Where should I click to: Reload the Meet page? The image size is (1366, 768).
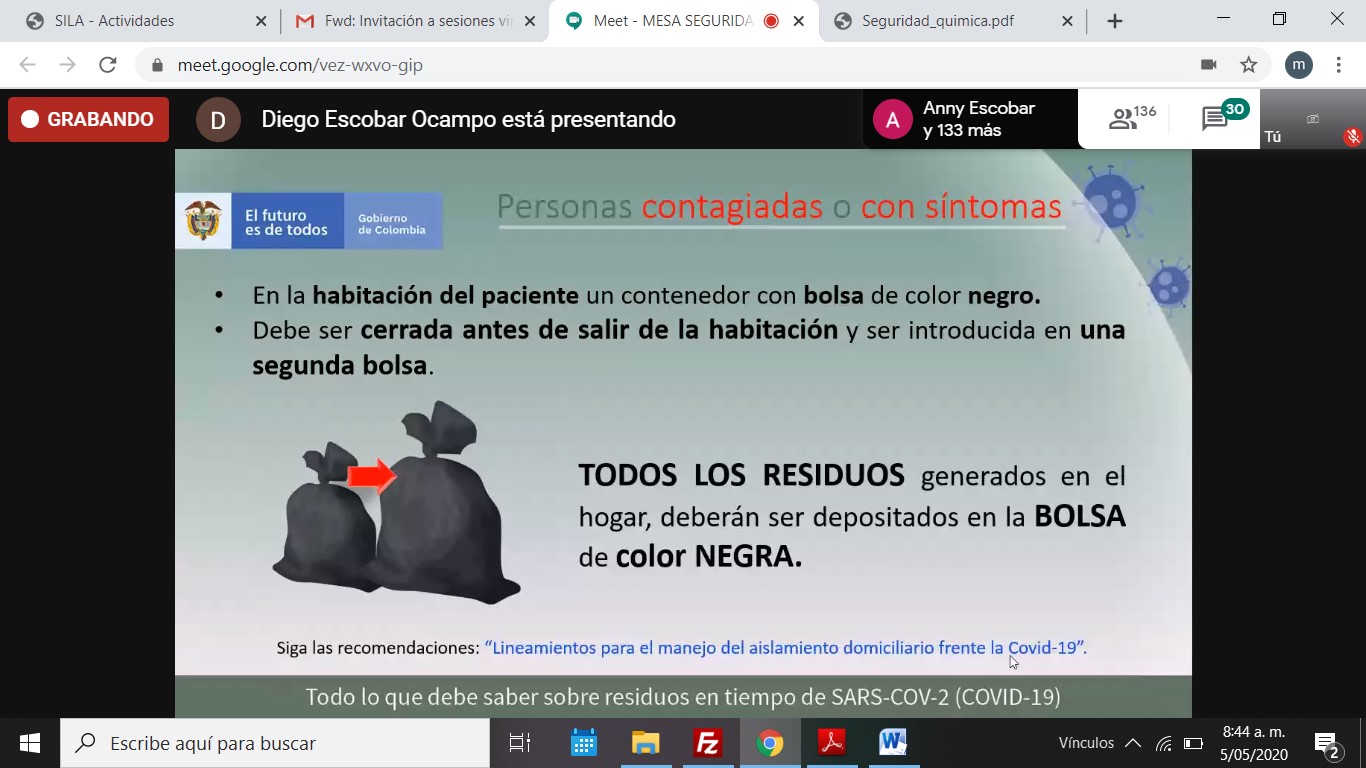coord(107,65)
